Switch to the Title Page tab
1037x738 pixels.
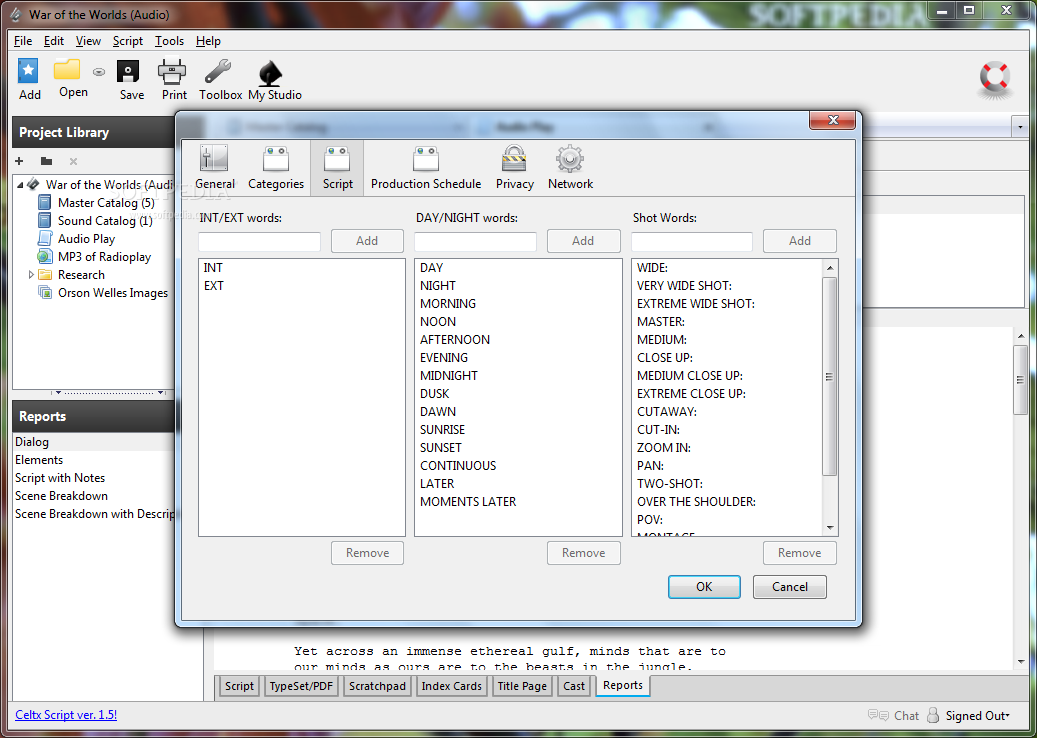point(522,686)
